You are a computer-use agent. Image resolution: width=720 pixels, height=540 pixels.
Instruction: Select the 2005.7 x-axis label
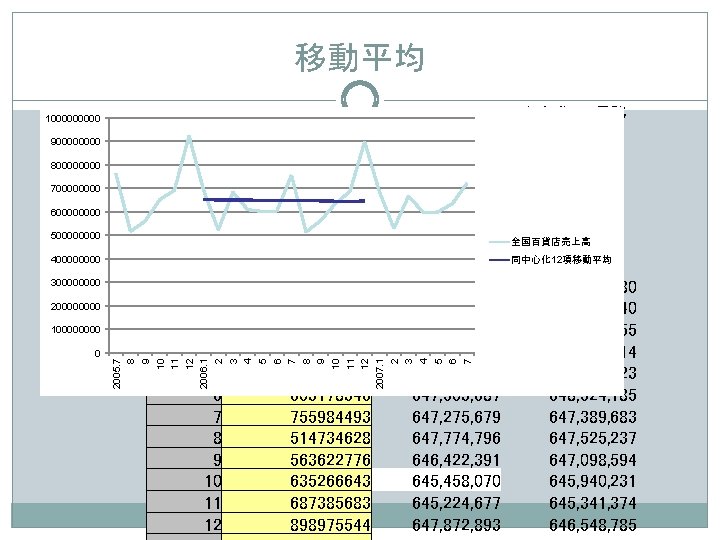[x=116, y=374]
